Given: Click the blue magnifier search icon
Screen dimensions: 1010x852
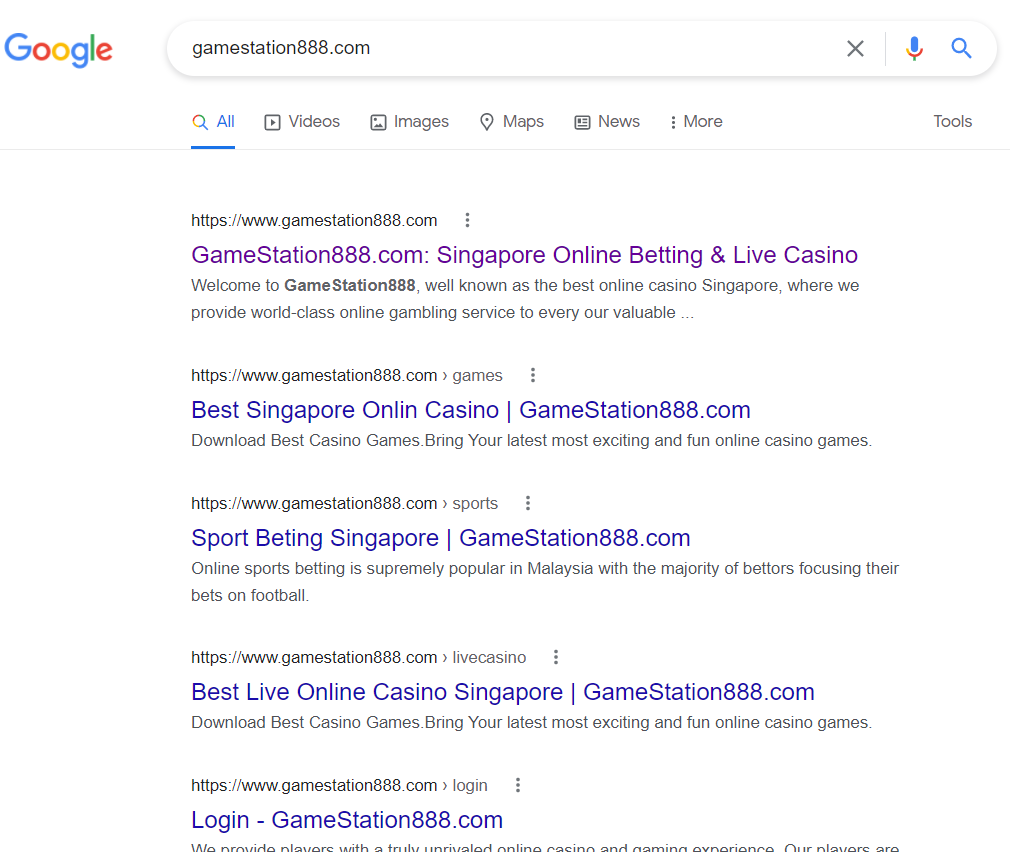Looking at the screenshot, I should click(961, 48).
